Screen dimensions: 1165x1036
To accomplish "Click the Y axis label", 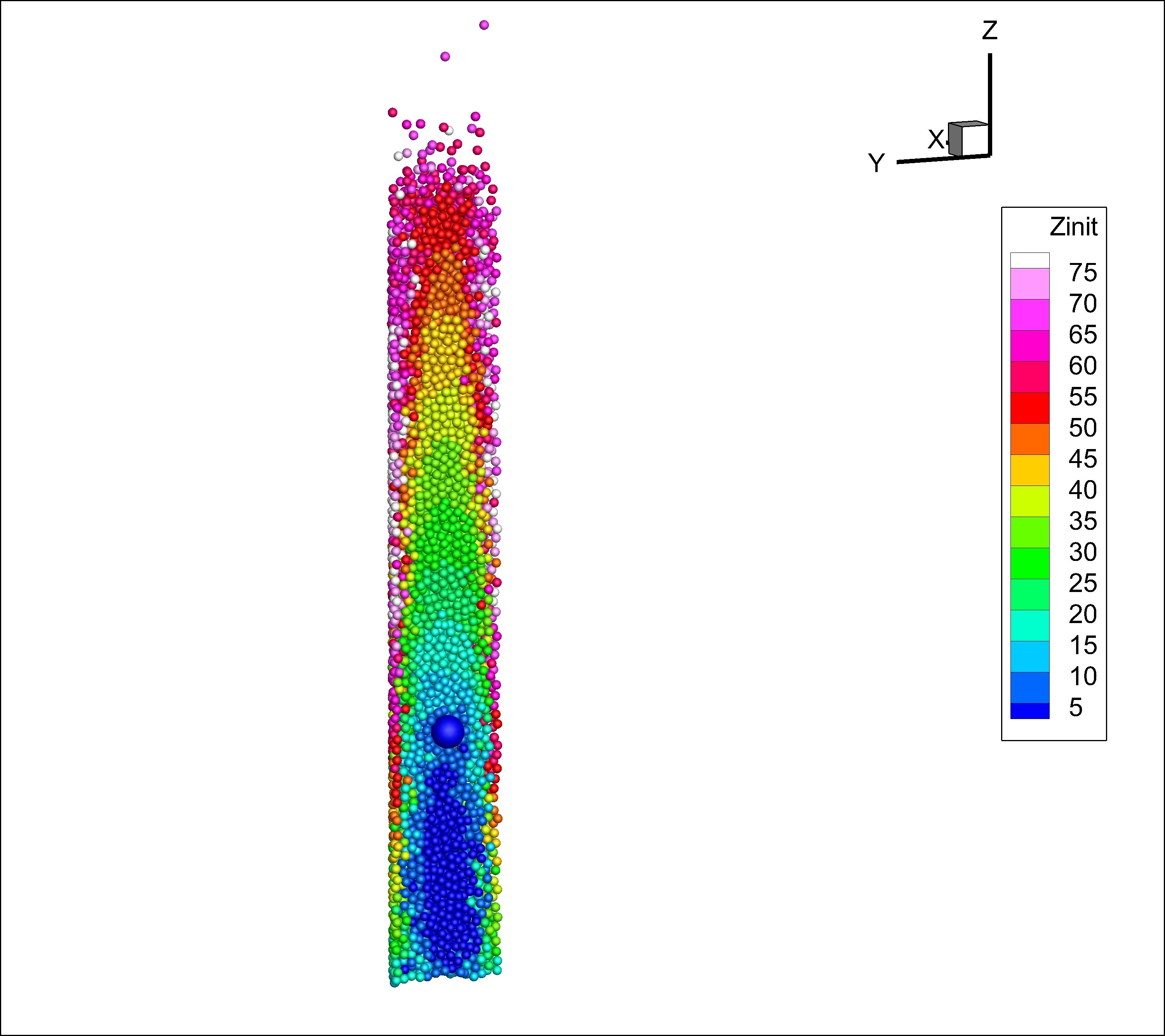I will (876, 163).
